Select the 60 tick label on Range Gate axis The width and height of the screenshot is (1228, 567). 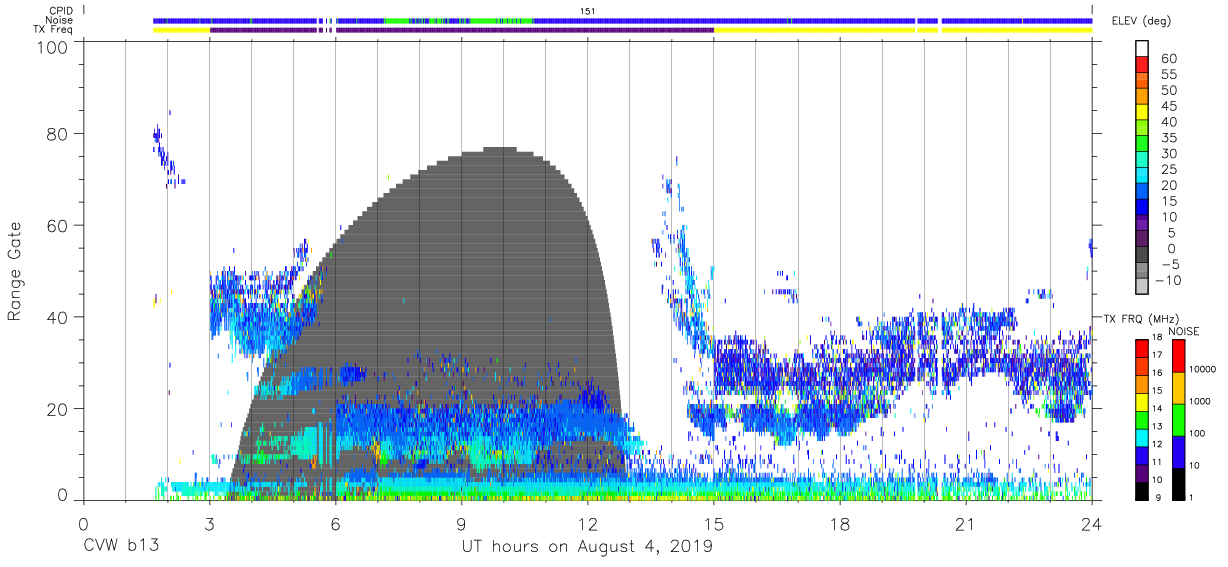pyautogui.click(x=59, y=226)
